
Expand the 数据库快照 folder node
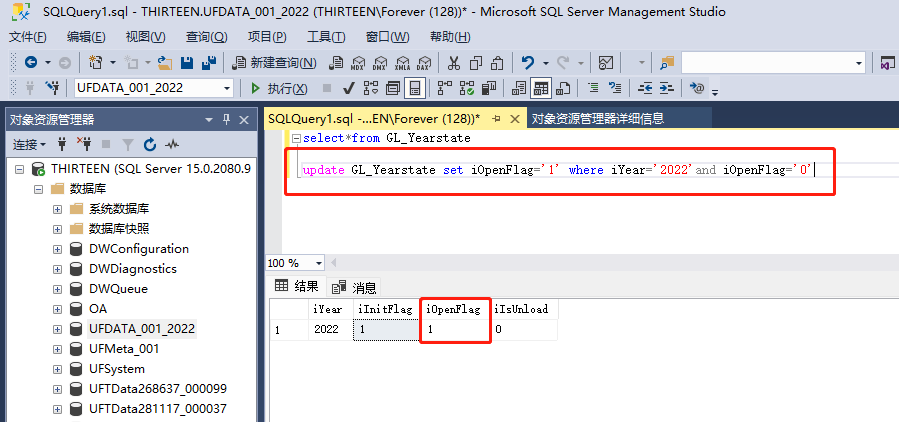coord(57,229)
